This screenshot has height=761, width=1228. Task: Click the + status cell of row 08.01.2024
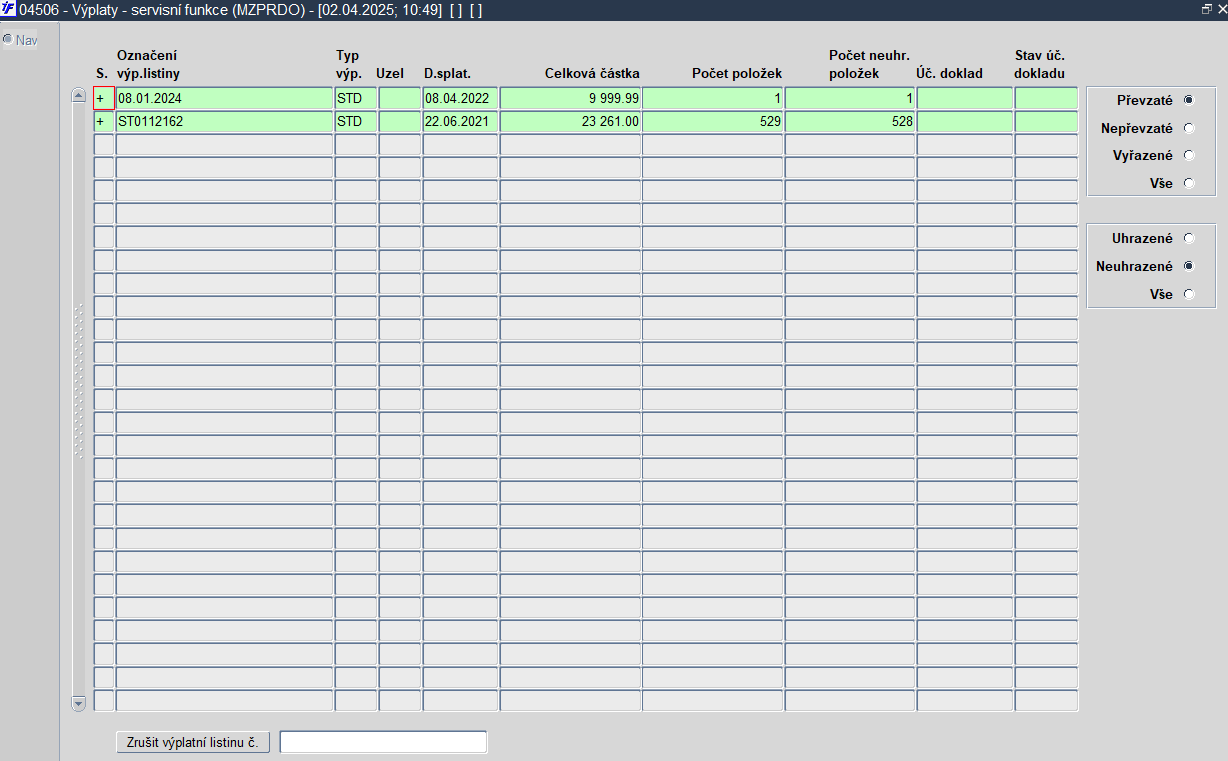[104, 98]
